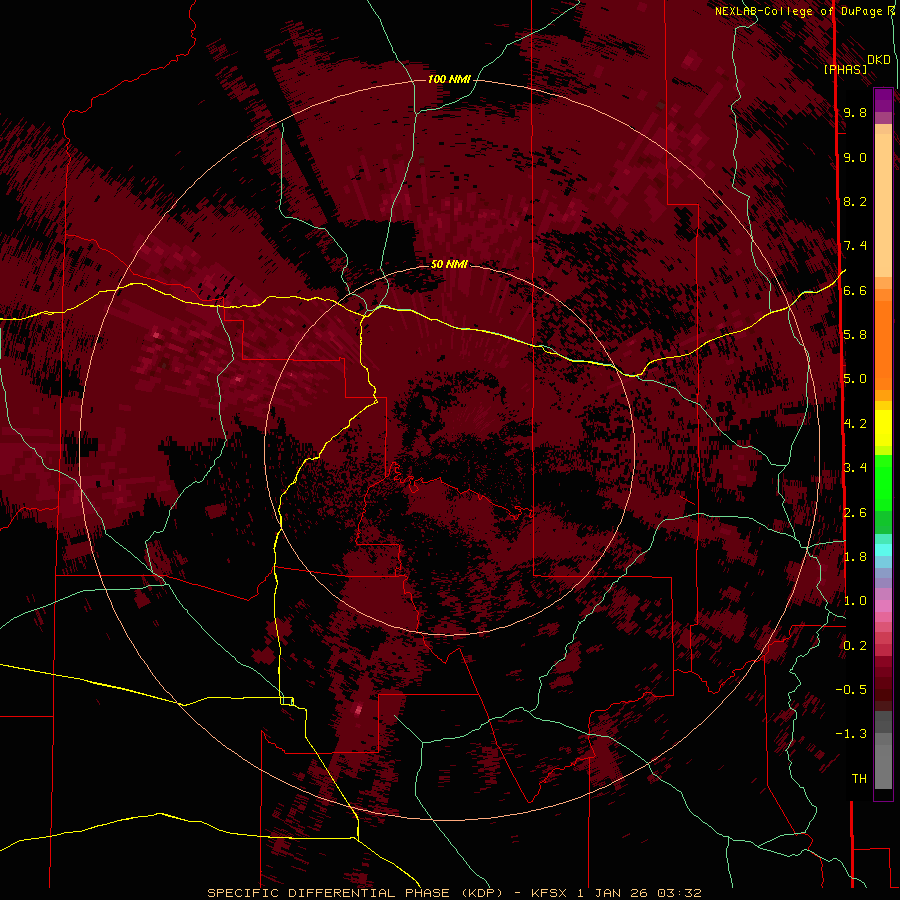The height and width of the screenshot is (900, 900).
Task: Click the purple swatch at the top of the color bar
Action: click(x=883, y=100)
